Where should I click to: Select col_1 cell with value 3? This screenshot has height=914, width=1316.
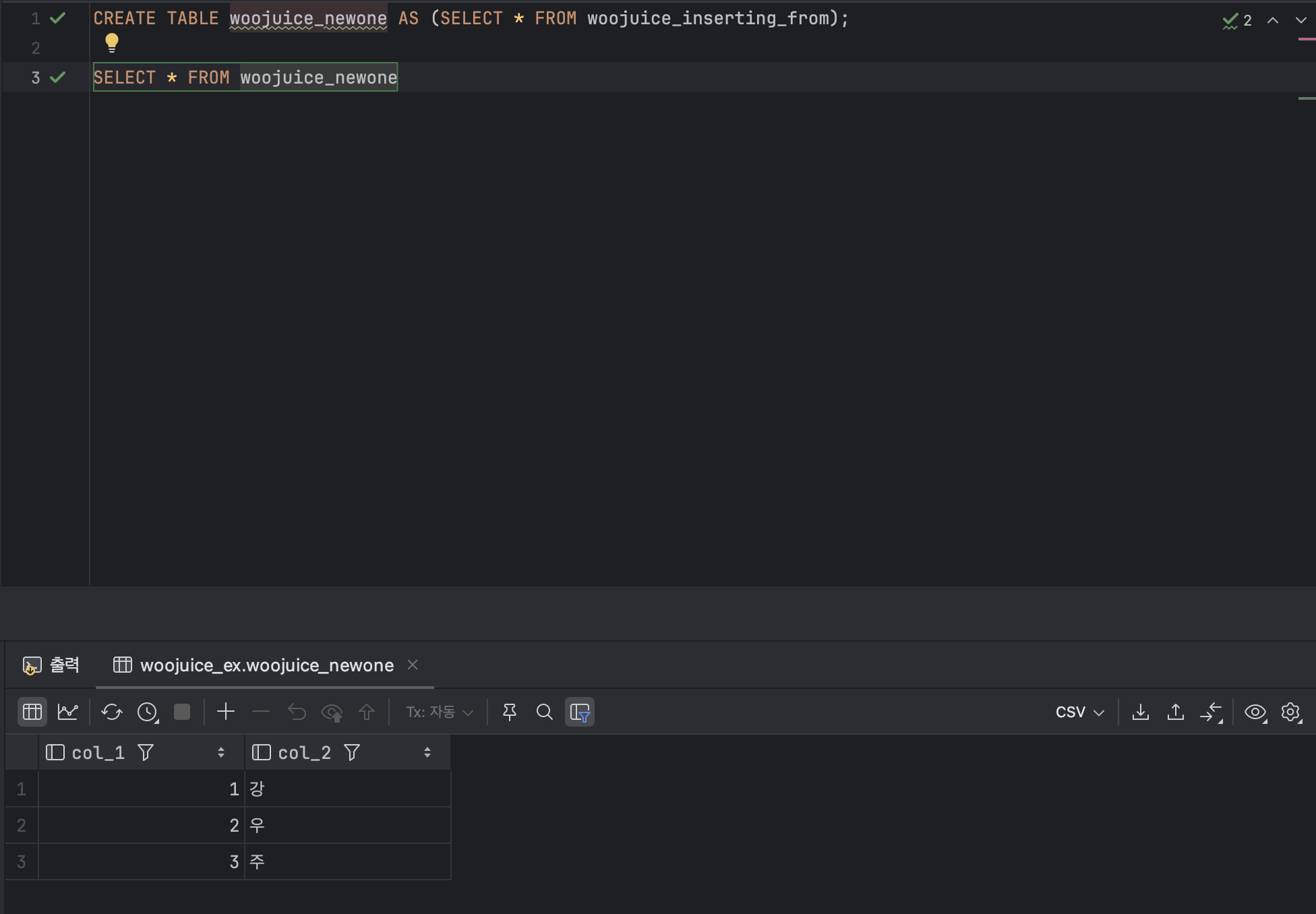coord(141,861)
